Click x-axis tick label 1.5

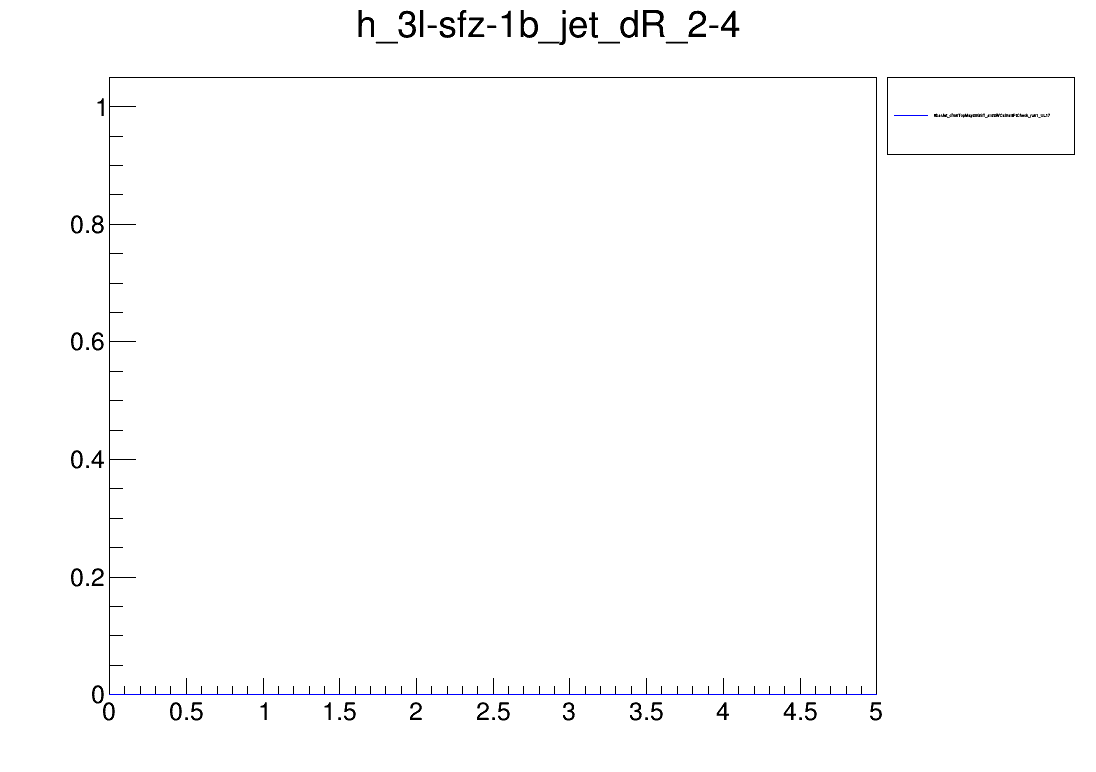click(340, 713)
